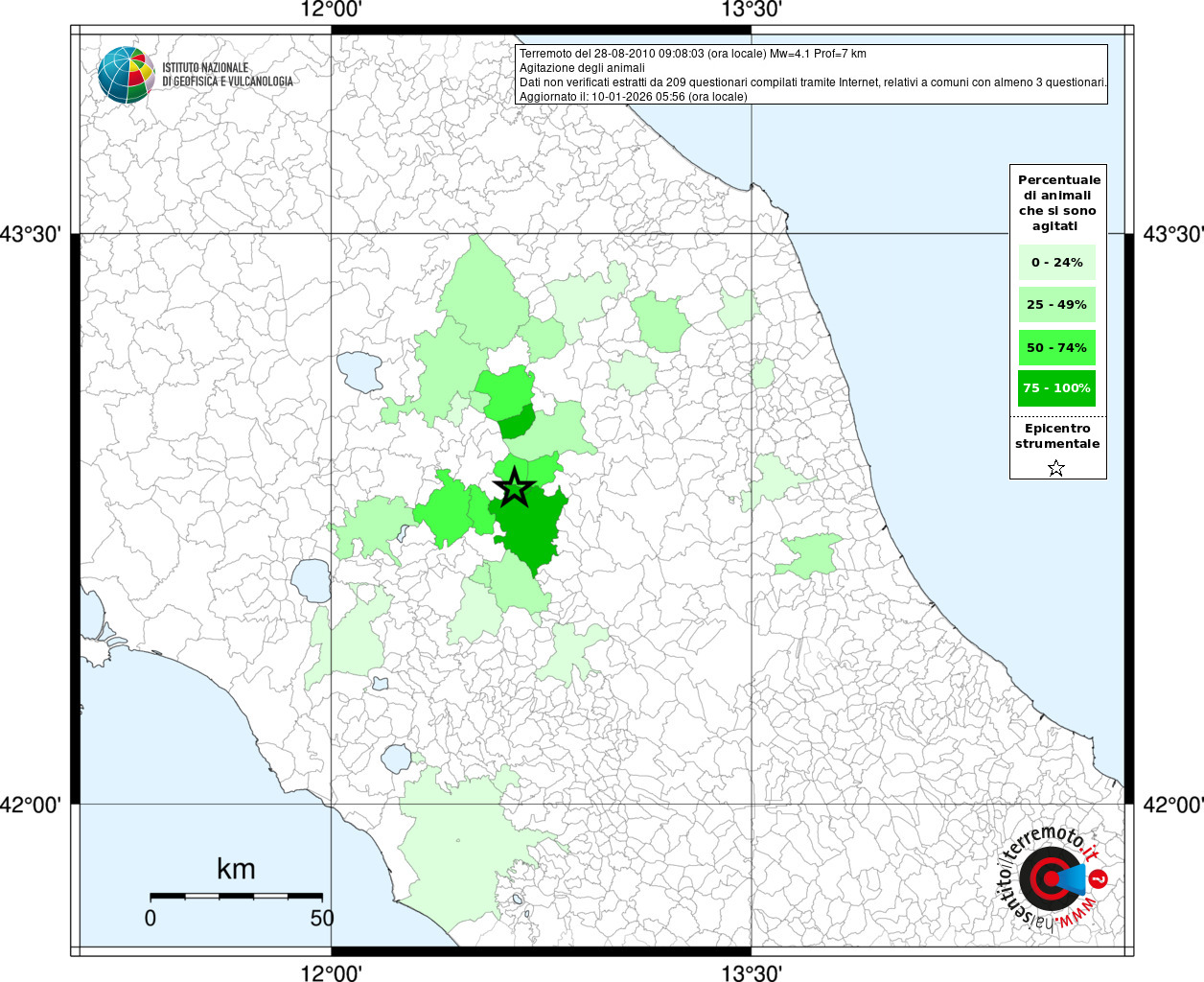Click Lake Bracciano on the map
This screenshot has height=982, width=1204.
click(396, 759)
